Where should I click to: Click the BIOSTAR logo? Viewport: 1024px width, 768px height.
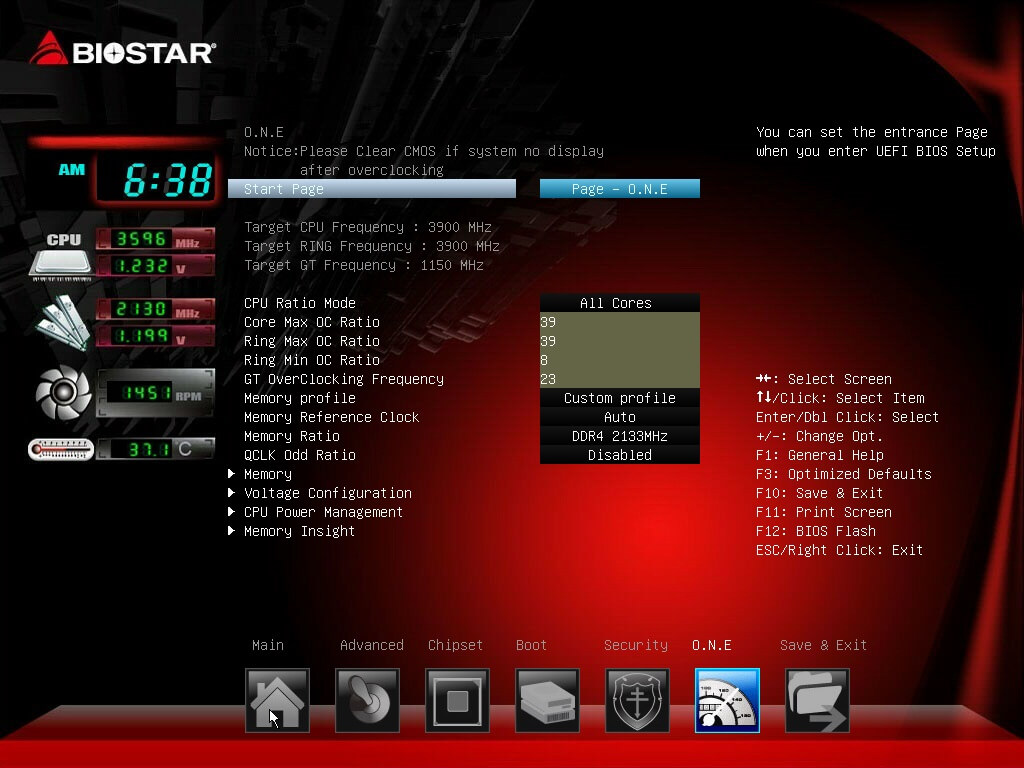coord(122,50)
